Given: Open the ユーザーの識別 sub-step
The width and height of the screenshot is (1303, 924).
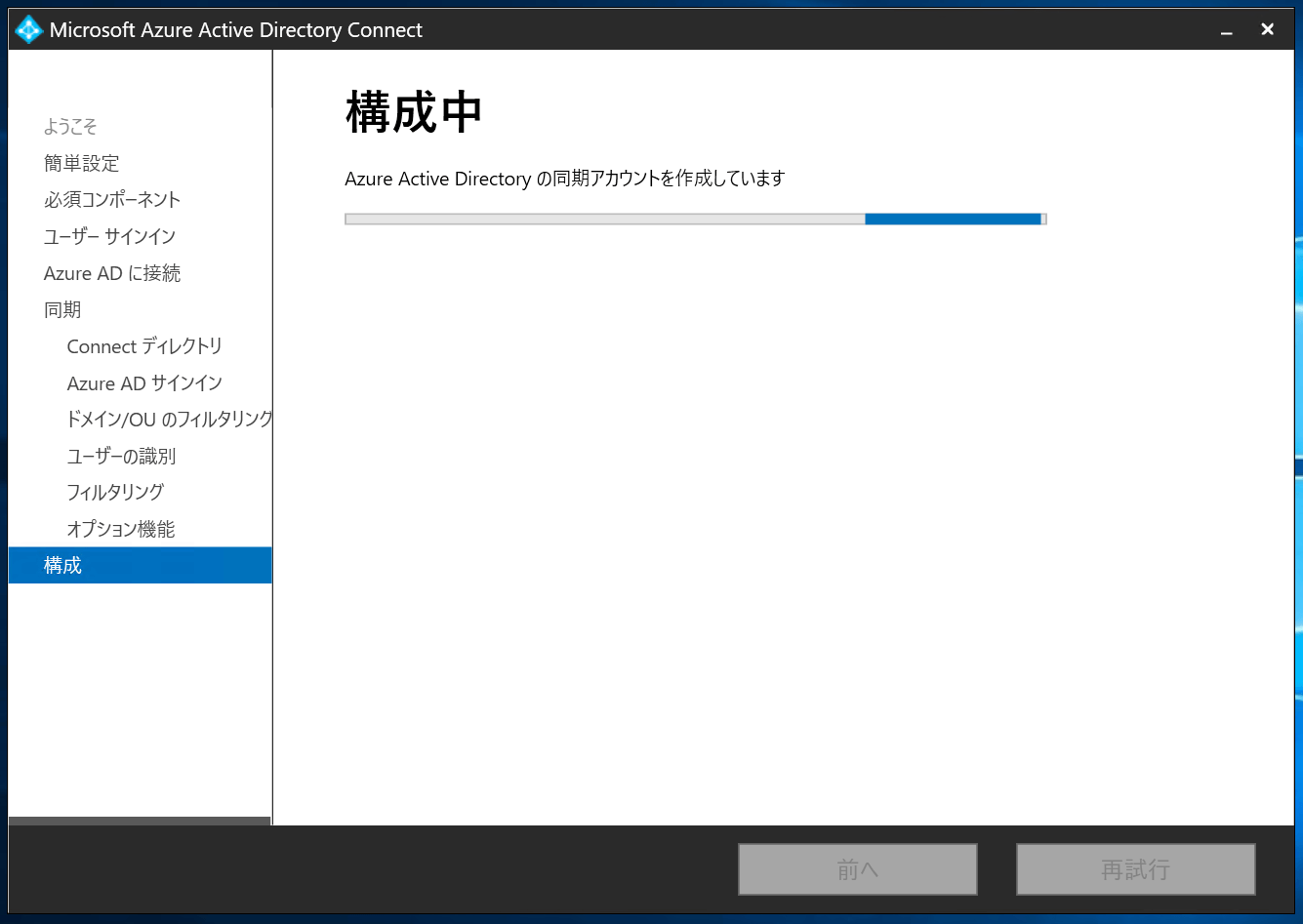Looking at the screenshot, I should (121, 456).
